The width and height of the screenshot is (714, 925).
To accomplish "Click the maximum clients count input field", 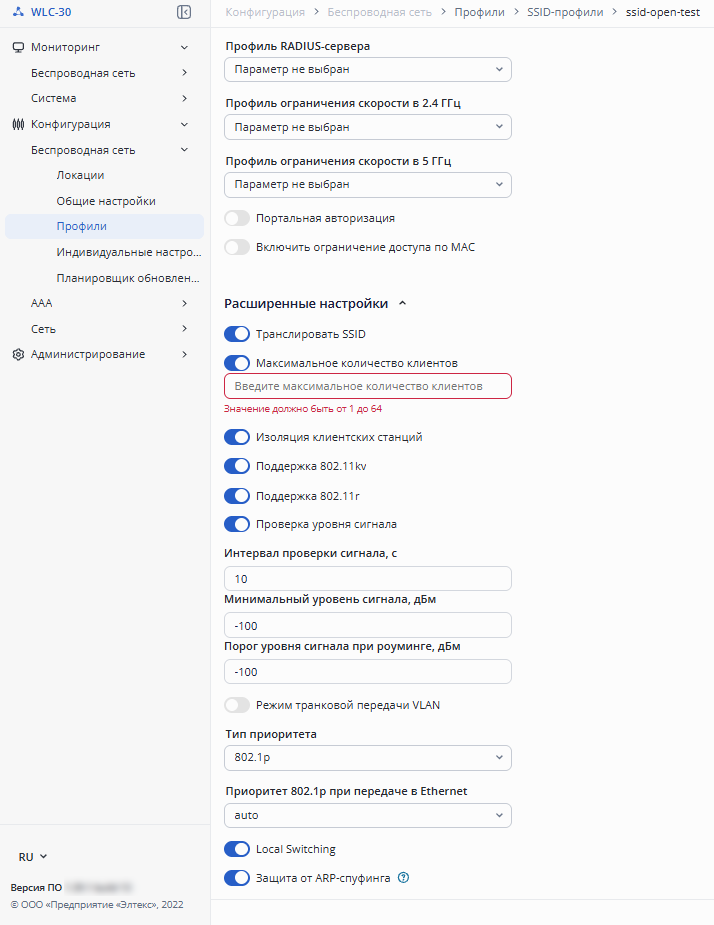I will (x=368, y=386).
